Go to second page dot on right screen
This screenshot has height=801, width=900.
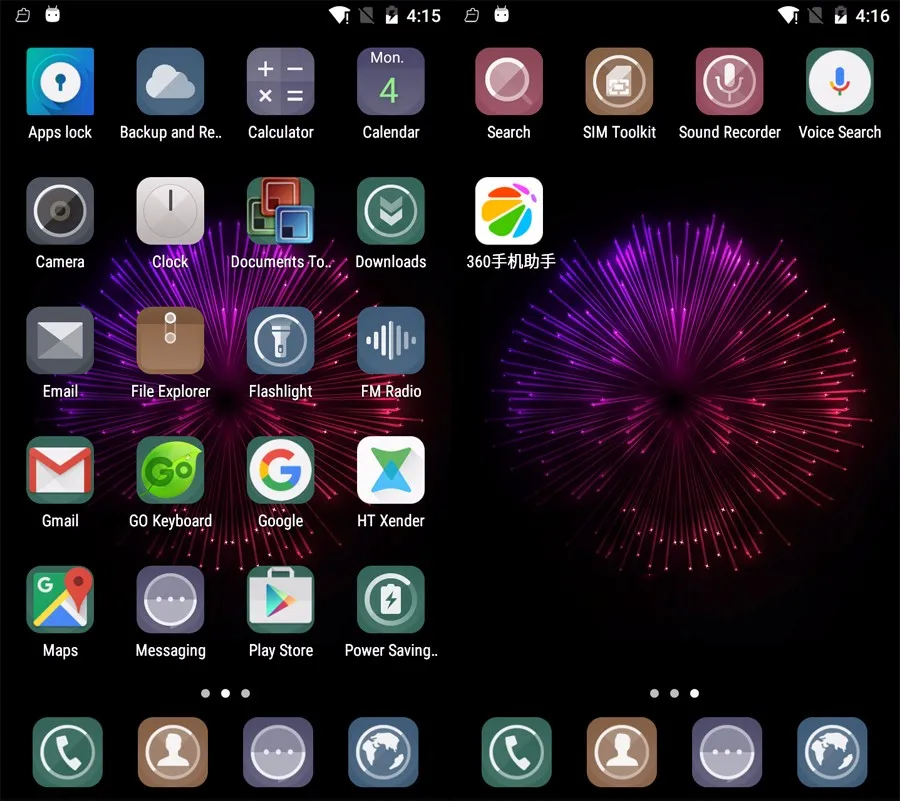674,693
